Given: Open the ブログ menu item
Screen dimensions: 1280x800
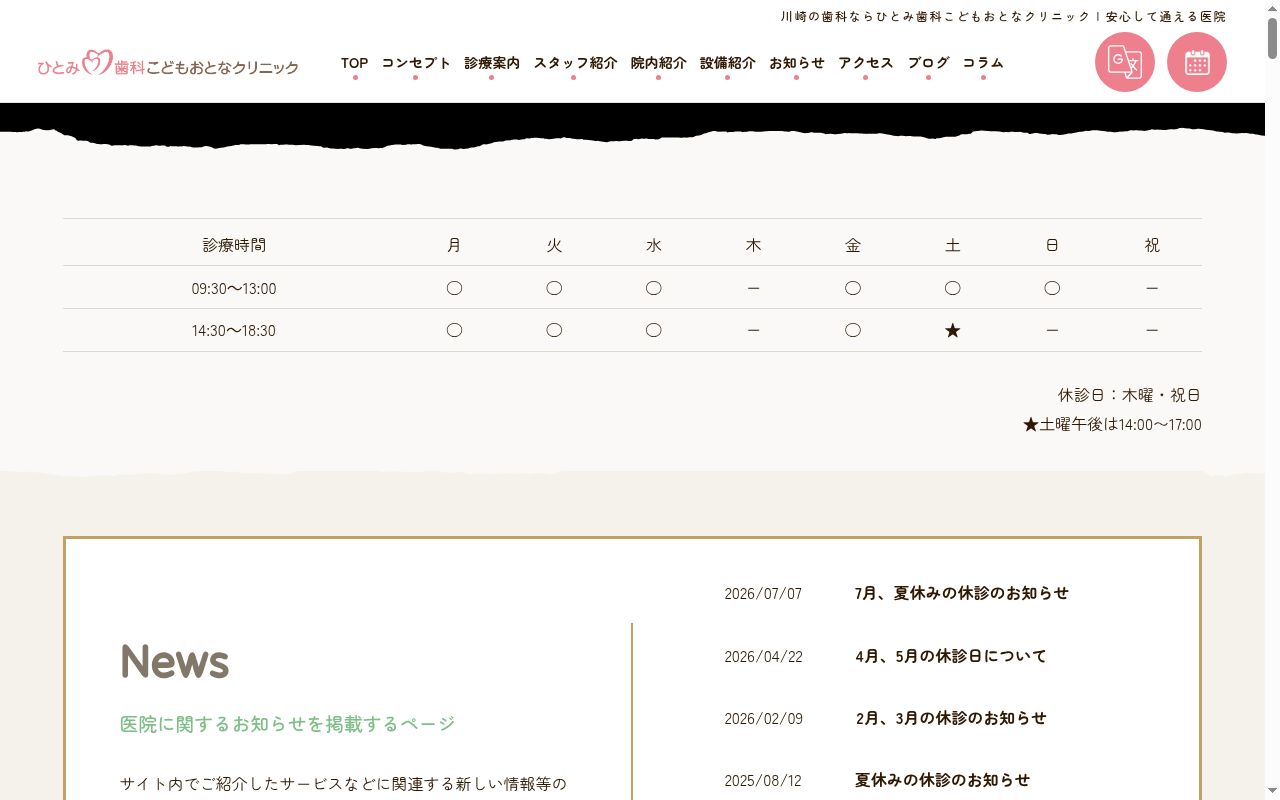Looking at the screenshot, I should point(928,63).
